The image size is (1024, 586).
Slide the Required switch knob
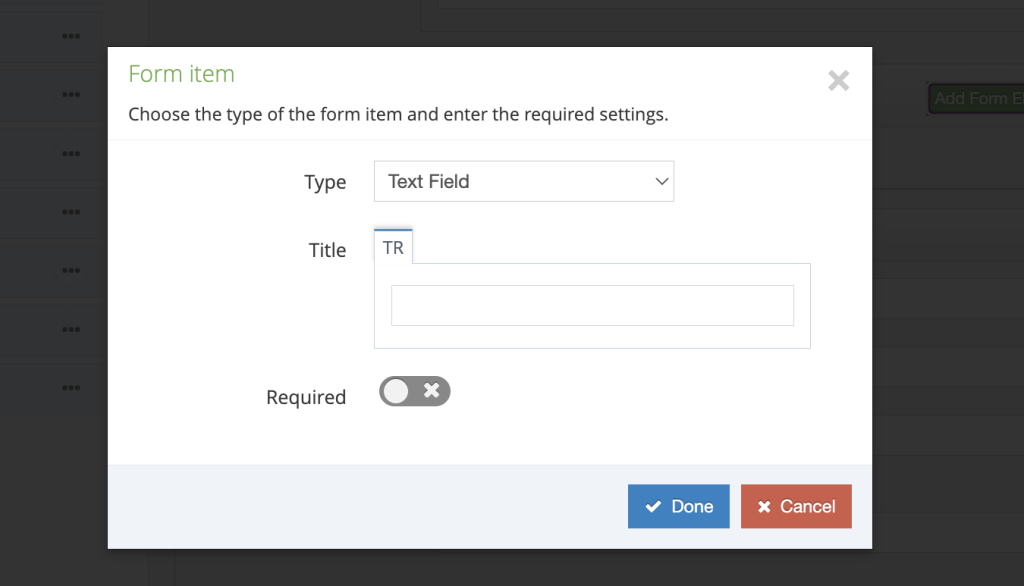click(x=397, y=391)
